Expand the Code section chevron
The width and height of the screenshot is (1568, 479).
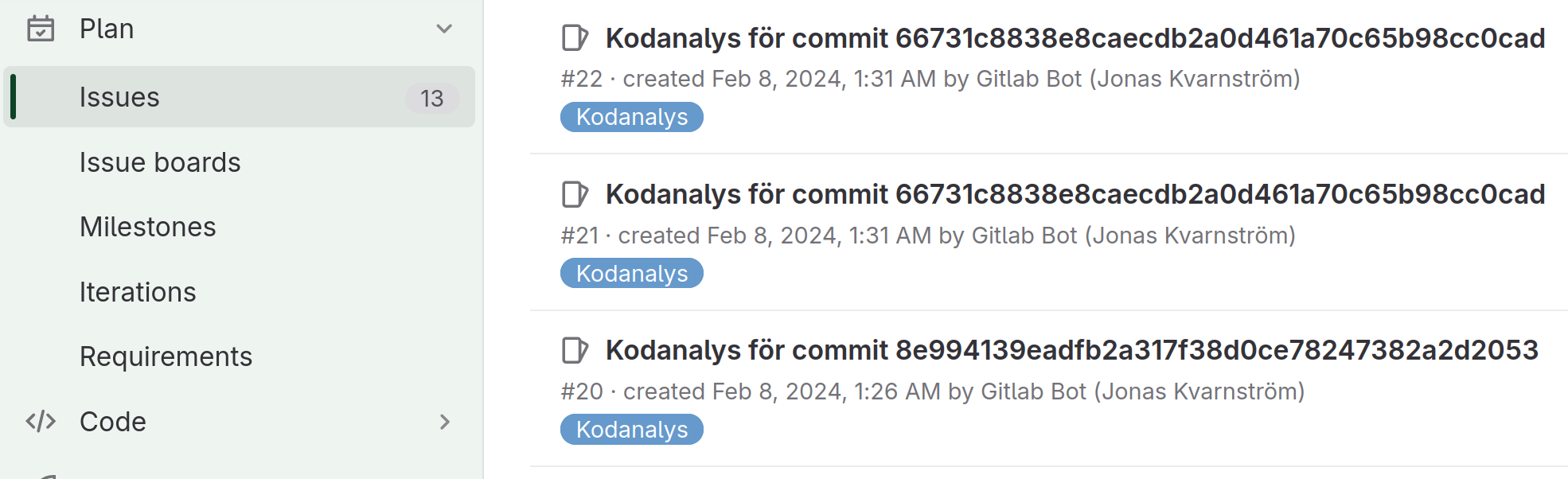[444, 422]
